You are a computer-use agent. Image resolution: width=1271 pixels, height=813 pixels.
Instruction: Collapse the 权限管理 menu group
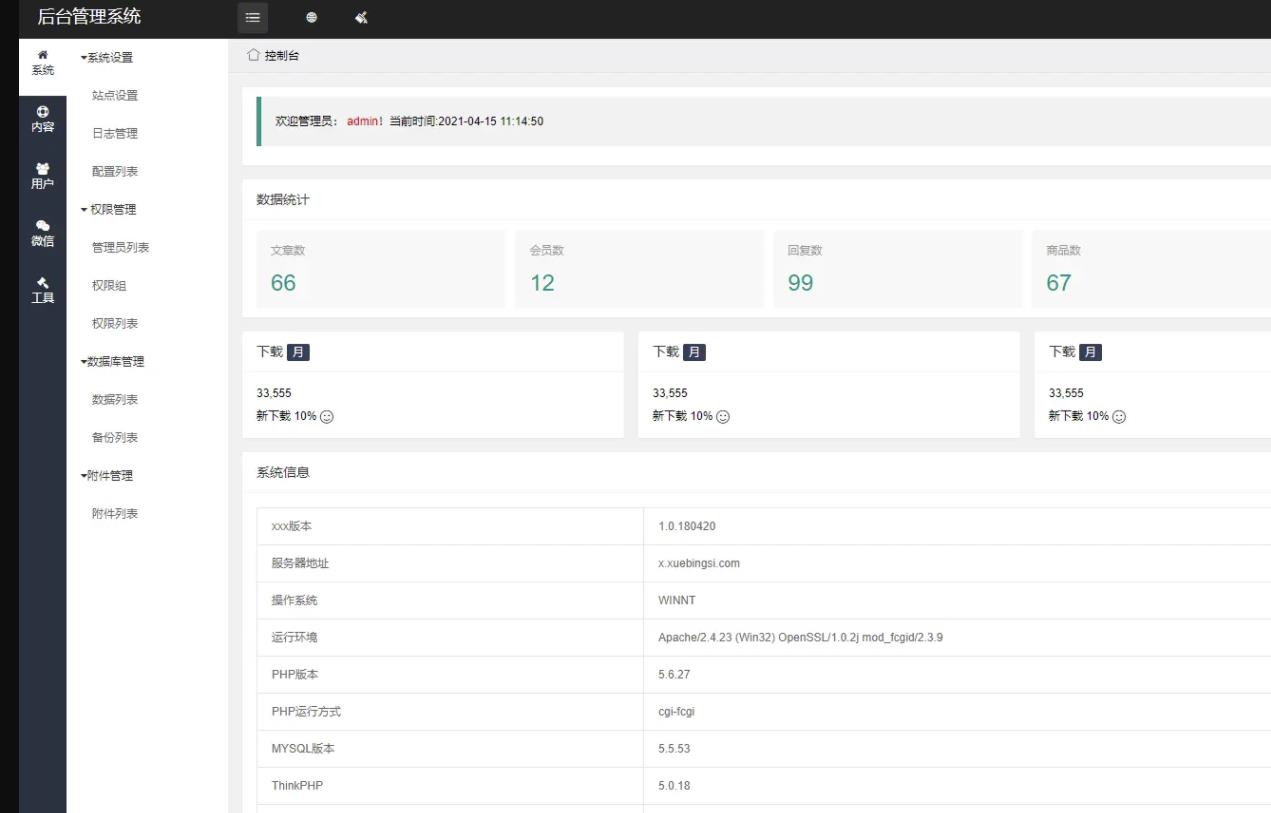(x=108, y=210)
